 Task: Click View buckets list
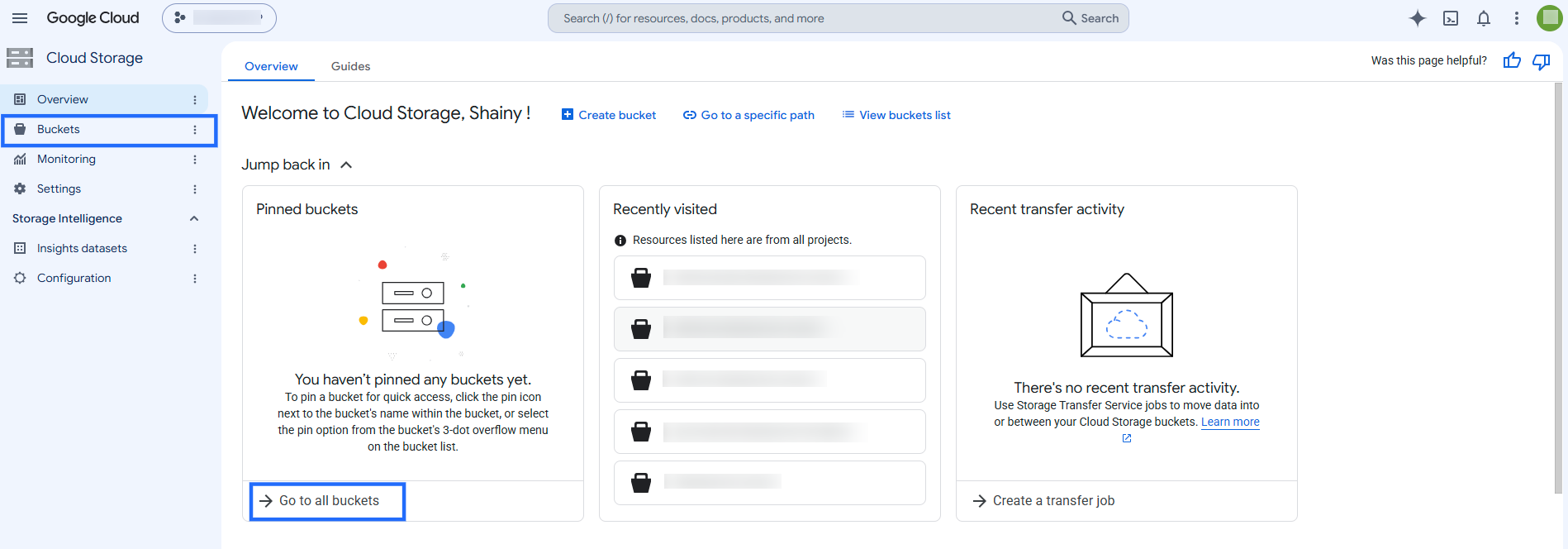pyautogui.click(x=896, y=115)
